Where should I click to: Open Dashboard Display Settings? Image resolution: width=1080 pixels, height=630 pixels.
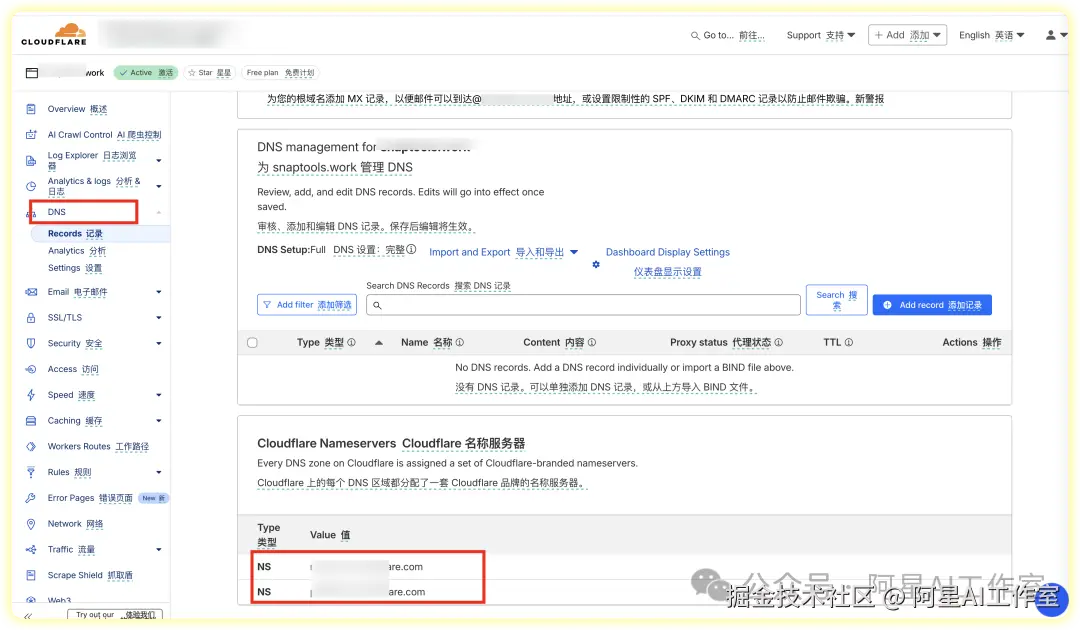point(666,252)
